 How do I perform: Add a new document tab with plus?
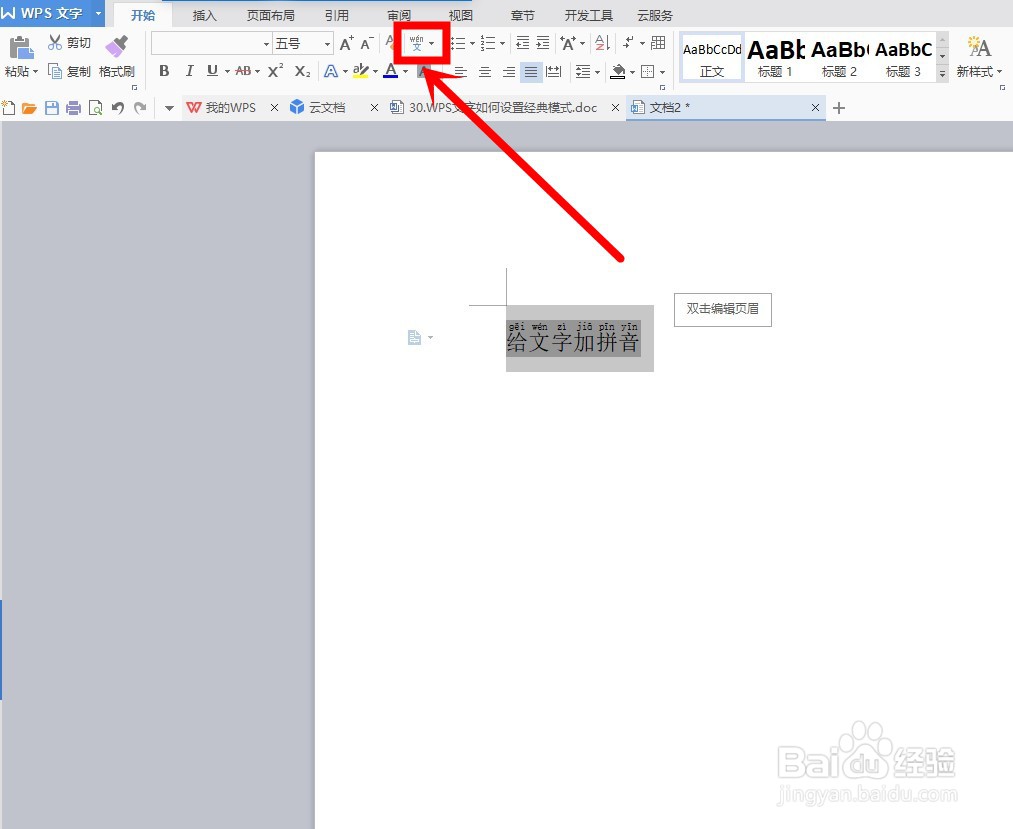[839, 108]
